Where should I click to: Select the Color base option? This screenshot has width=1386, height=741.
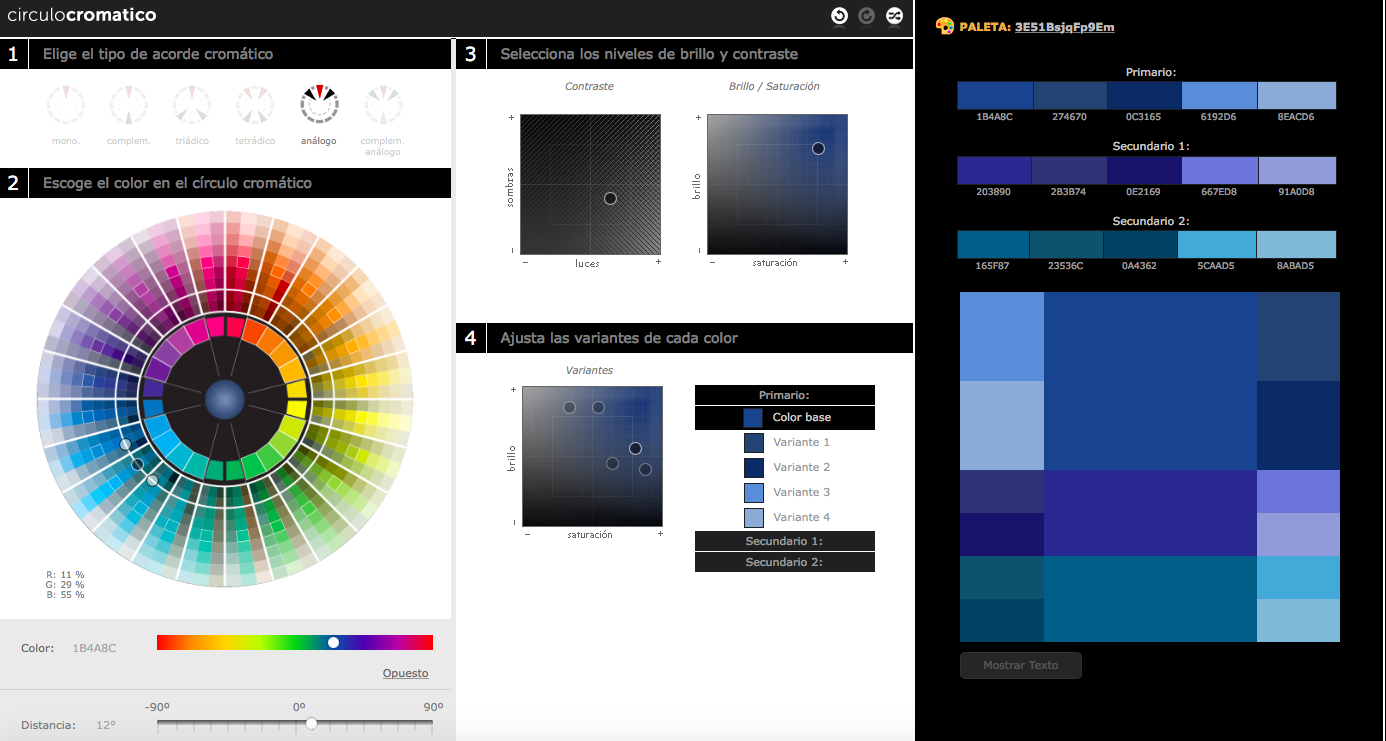click(785, 417)
